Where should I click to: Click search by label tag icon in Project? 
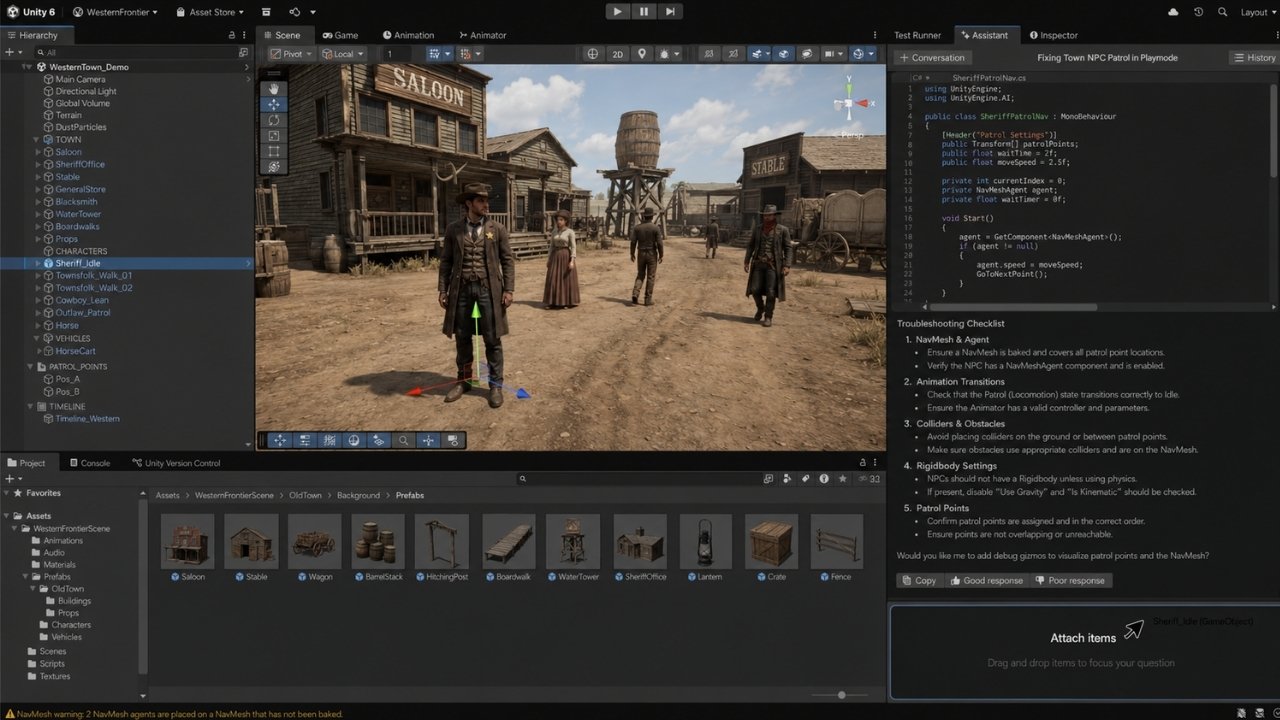coord(805,479)
